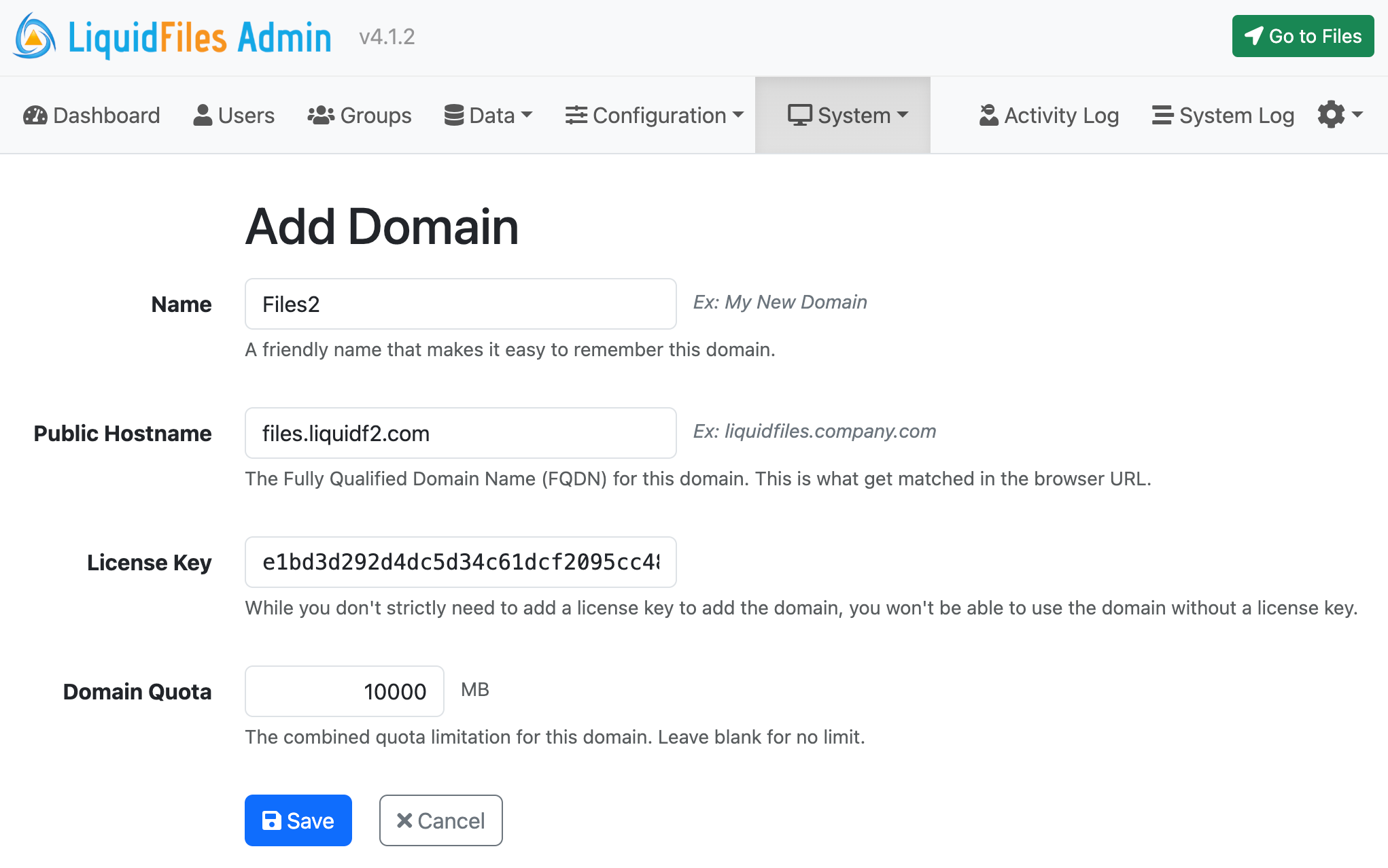Click the System Log lines icon
The image size is (1388, 868).
(1161, 115)
